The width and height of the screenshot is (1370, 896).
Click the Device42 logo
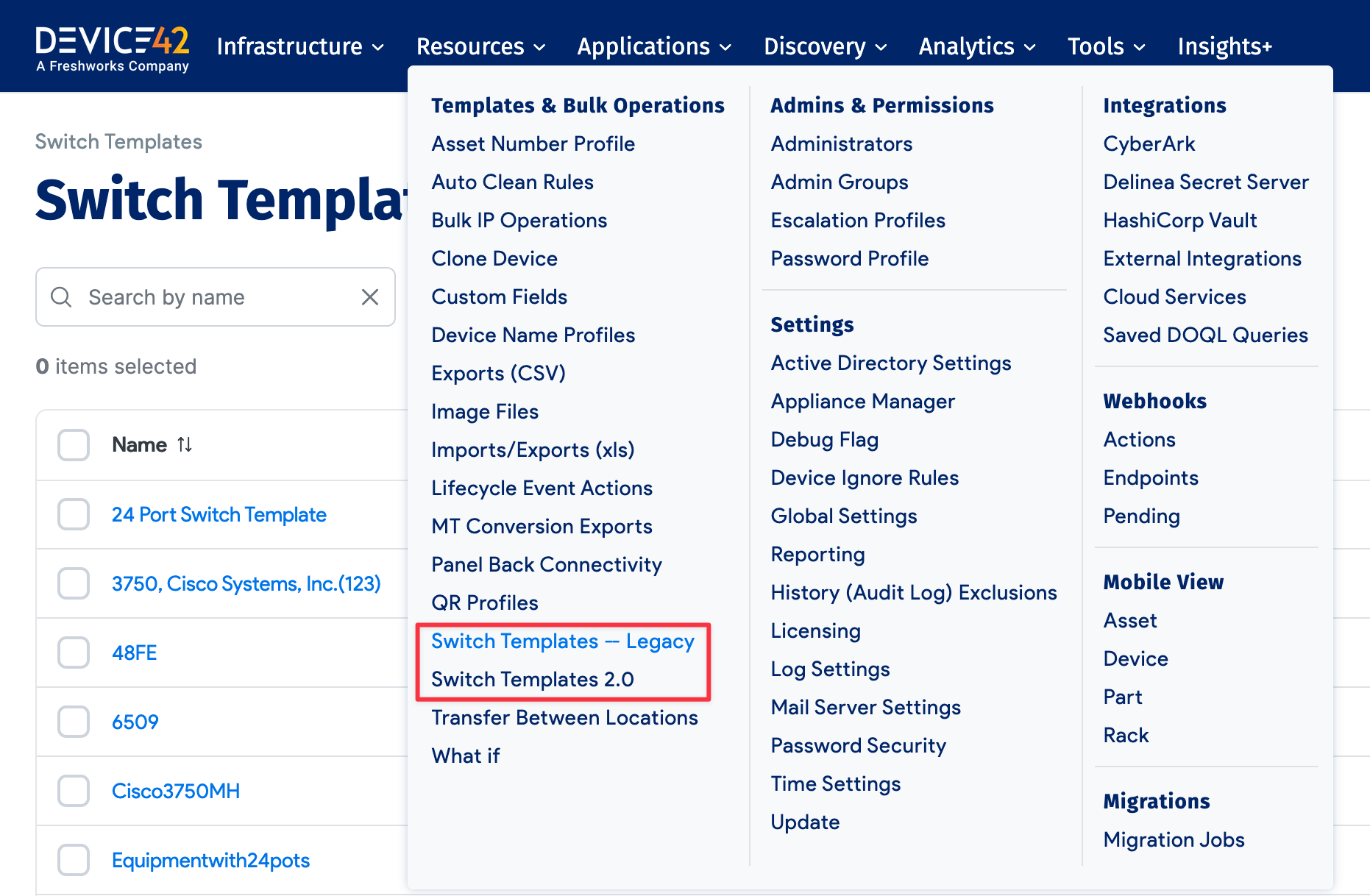[113, 49]
